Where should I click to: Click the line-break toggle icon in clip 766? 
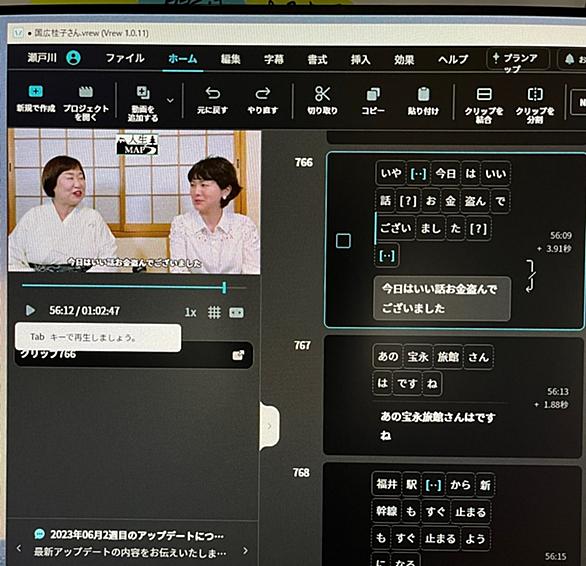click(531, 276)
